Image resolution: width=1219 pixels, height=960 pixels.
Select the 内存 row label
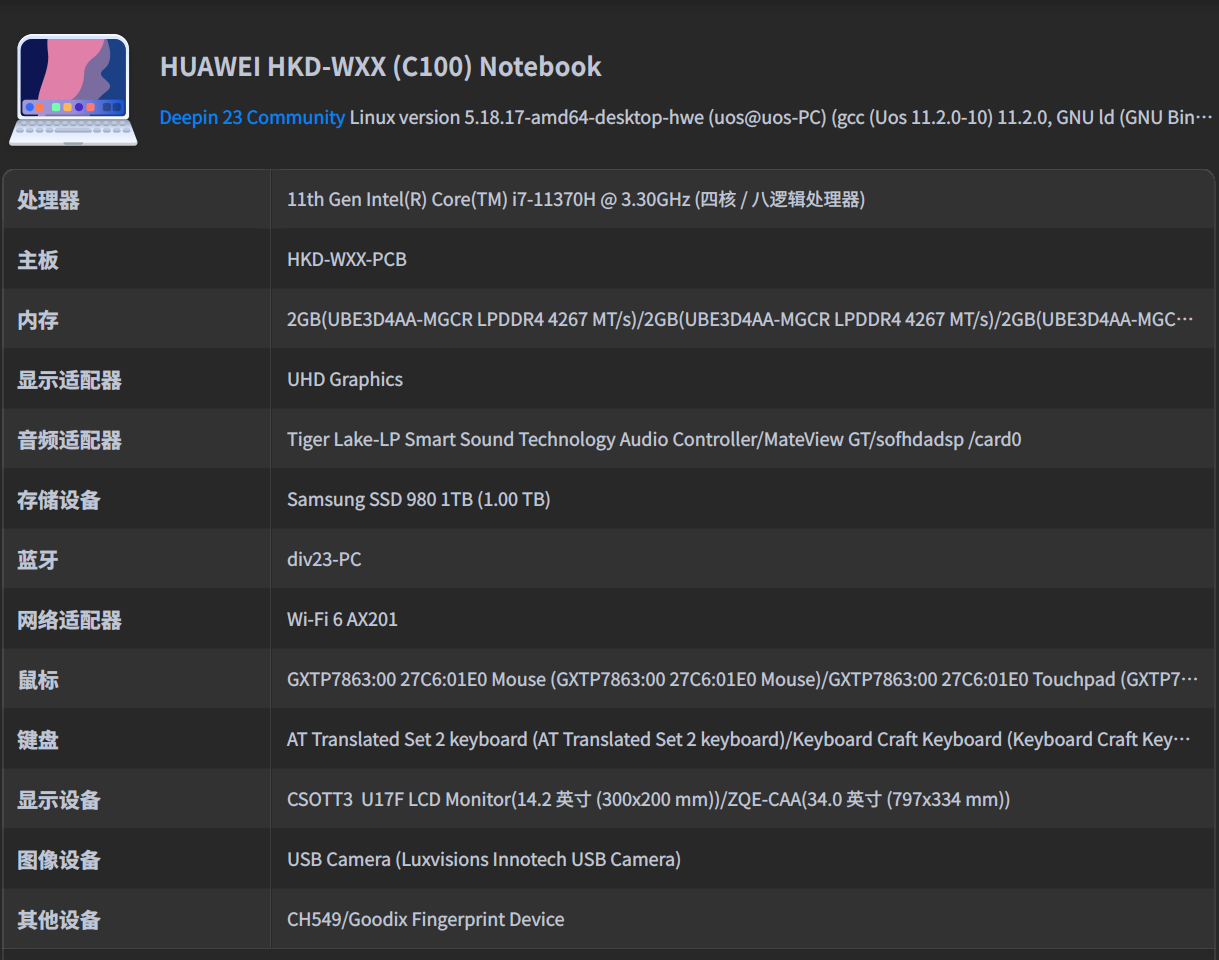tap(38, 320)
